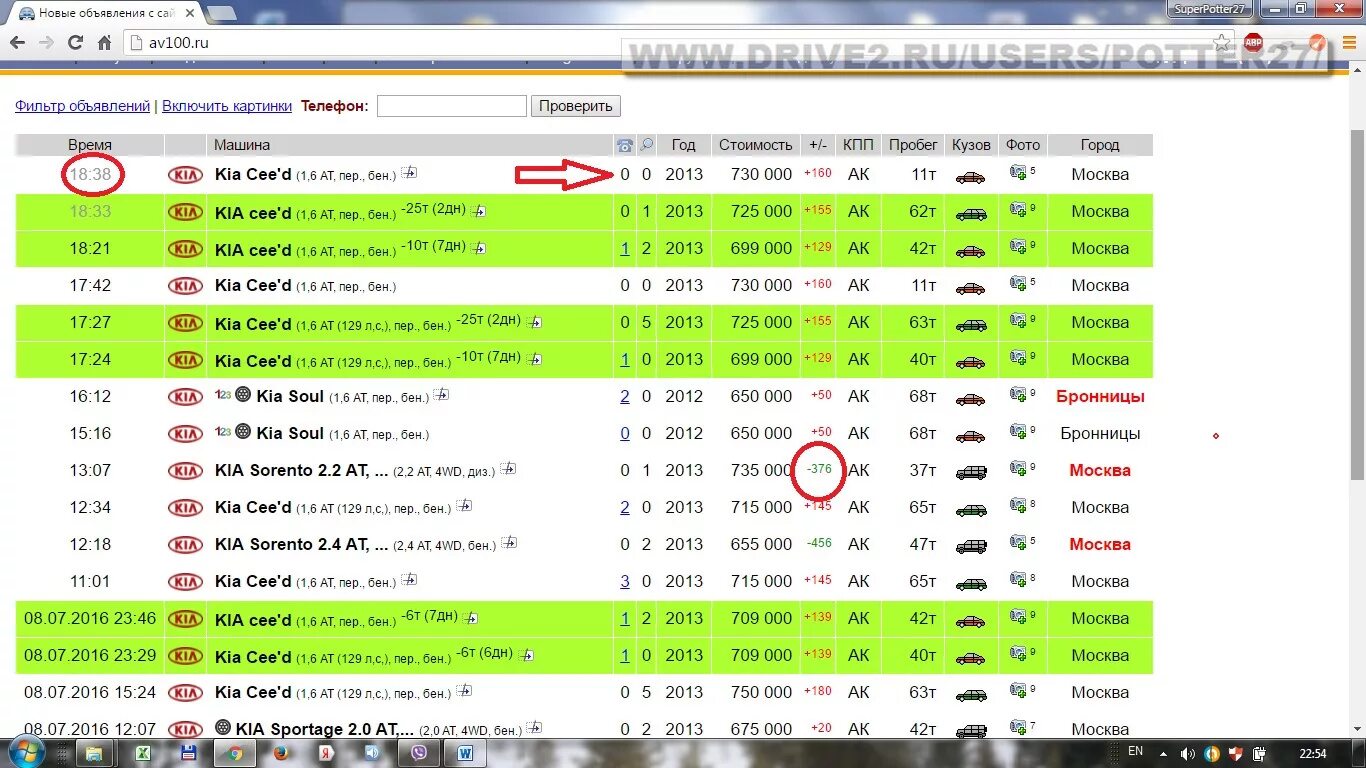The width and height of the screenshot is (1366, 768).
Task: Open volume control in system tray
Action: point(1187,754)
